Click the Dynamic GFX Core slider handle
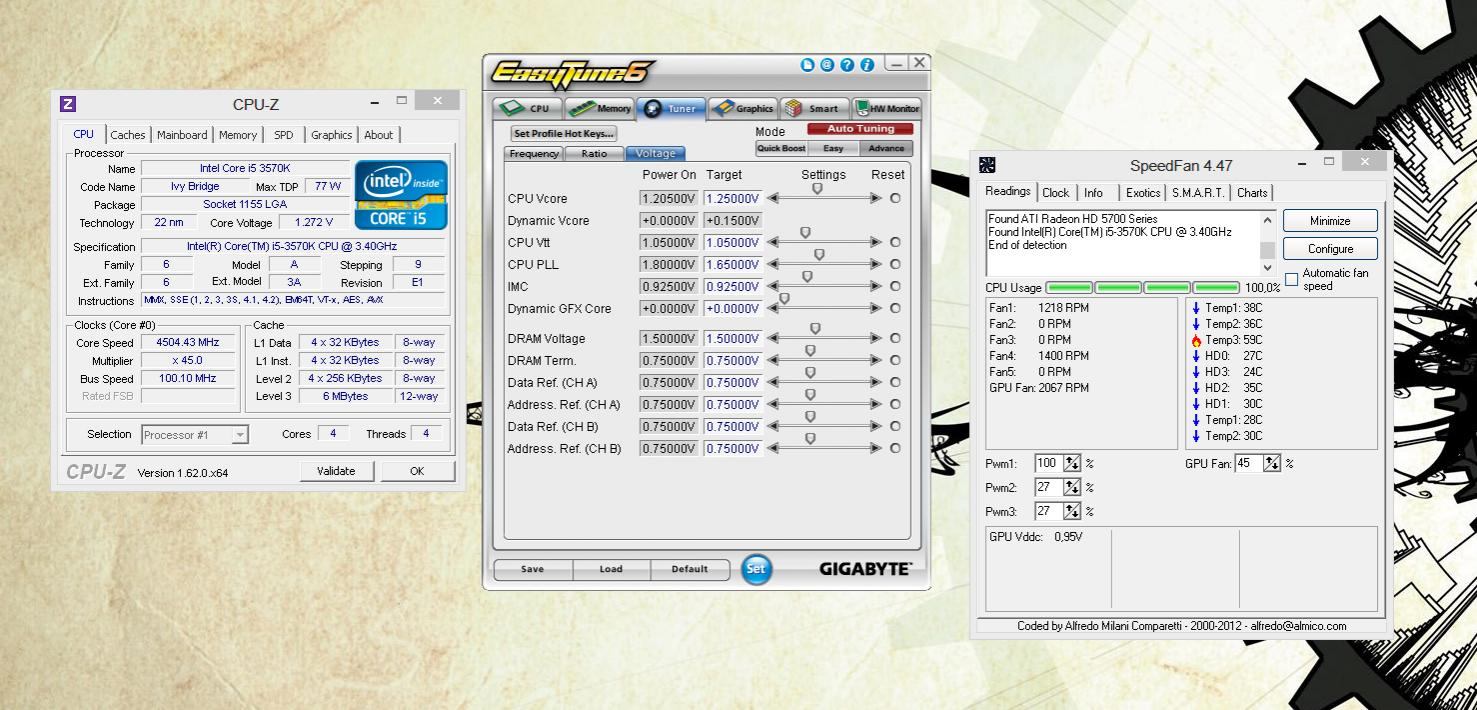1477x710 pixels. coord(784,298)
